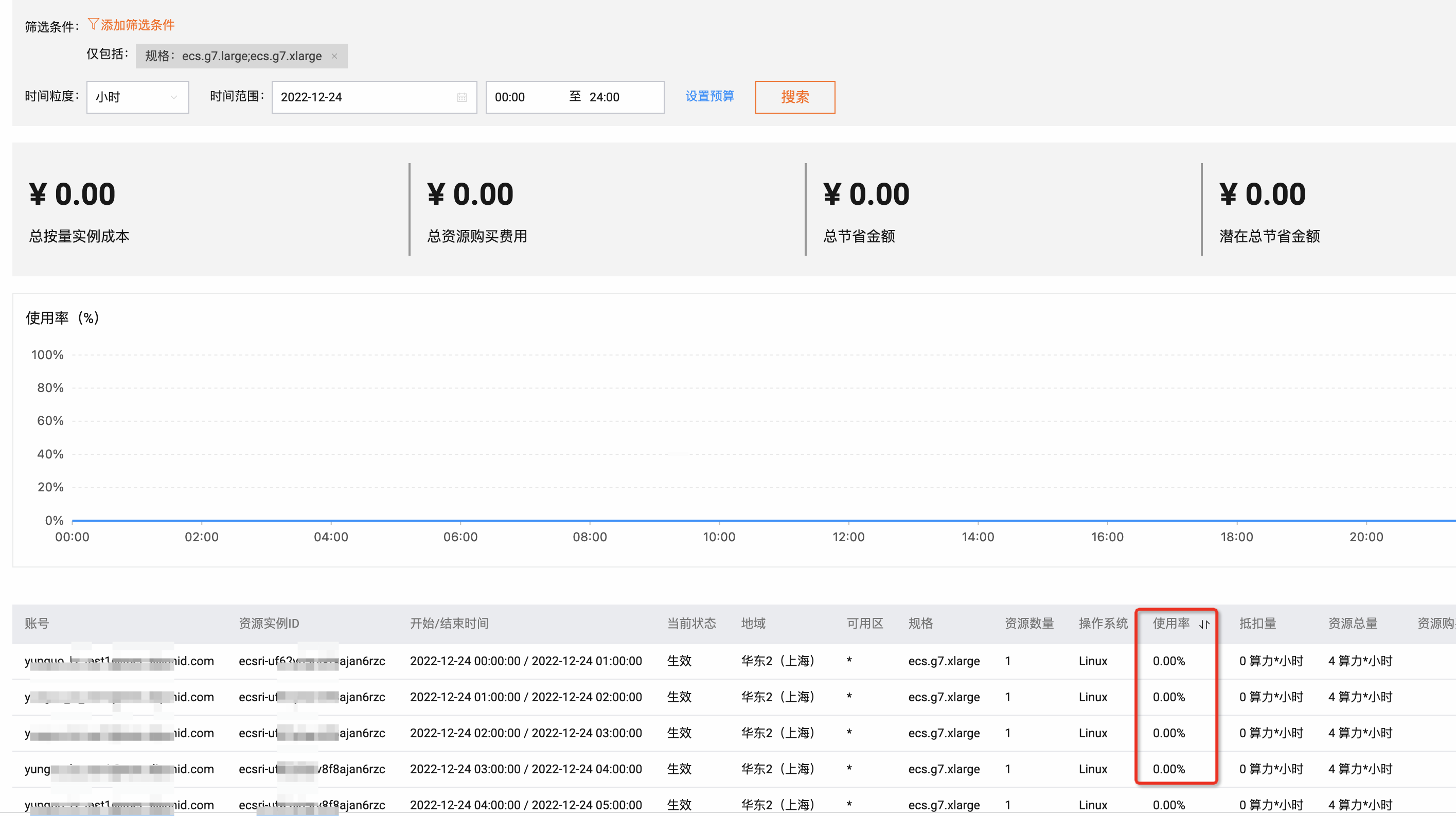Click the start time 00:00 field
1456x816 pixels.
click(510, 97)
